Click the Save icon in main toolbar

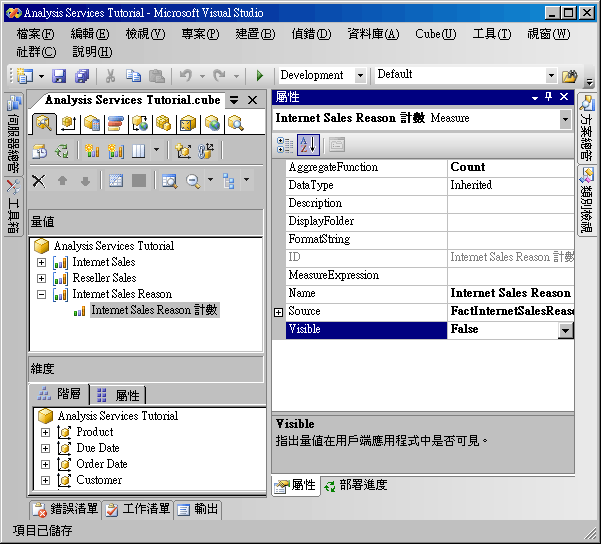click(59, 76)
